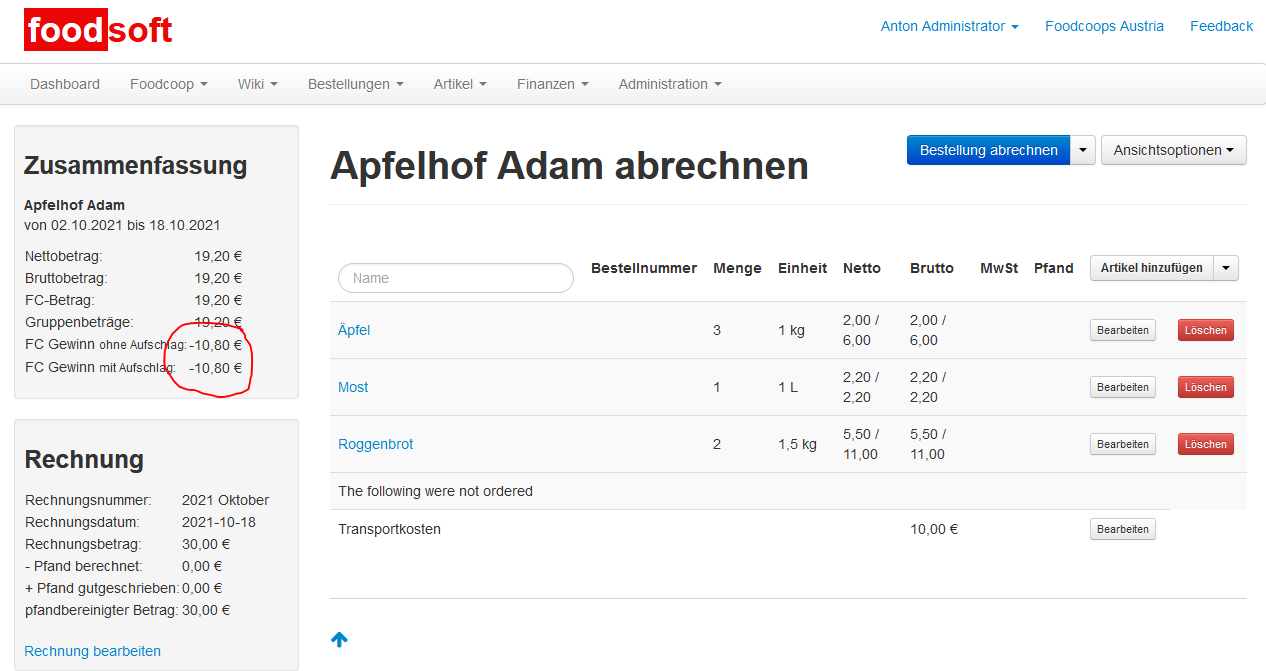Open the Foodcoop menu
Image resolution: width=1266 pixels, height=671 pixels.
point(168,84)
